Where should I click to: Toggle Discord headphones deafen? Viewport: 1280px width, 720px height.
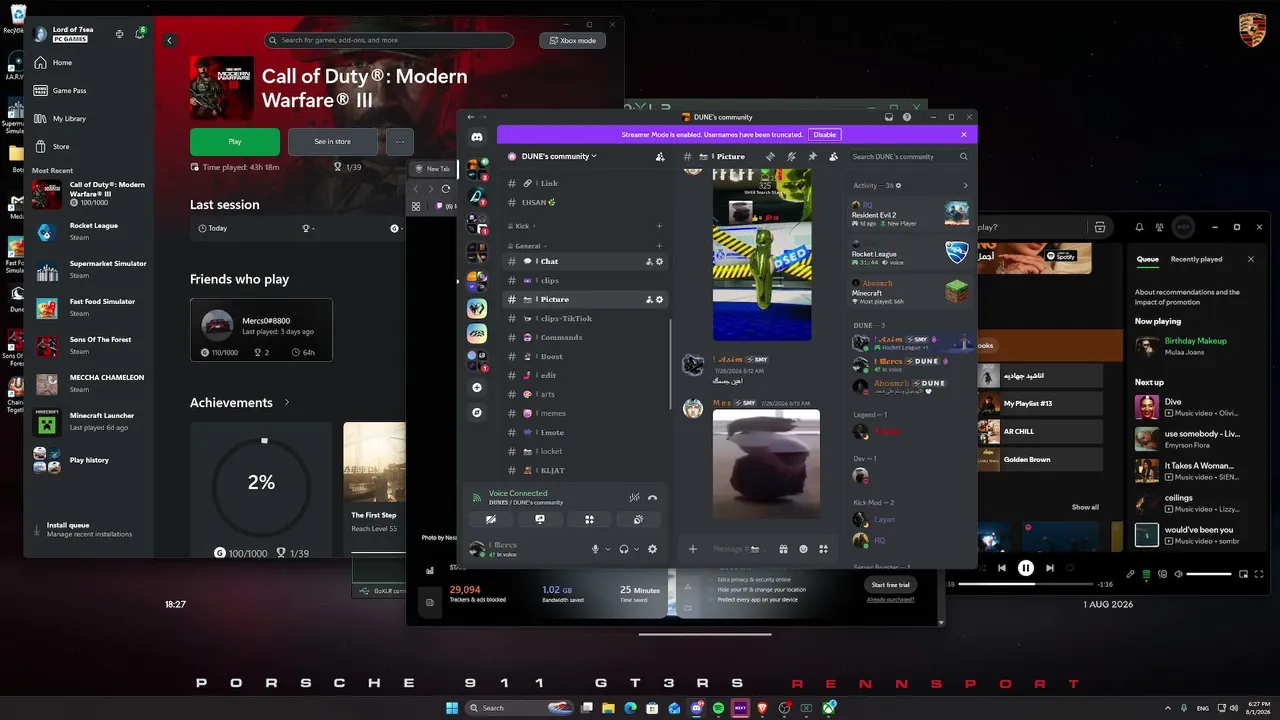tap(624, 549)
